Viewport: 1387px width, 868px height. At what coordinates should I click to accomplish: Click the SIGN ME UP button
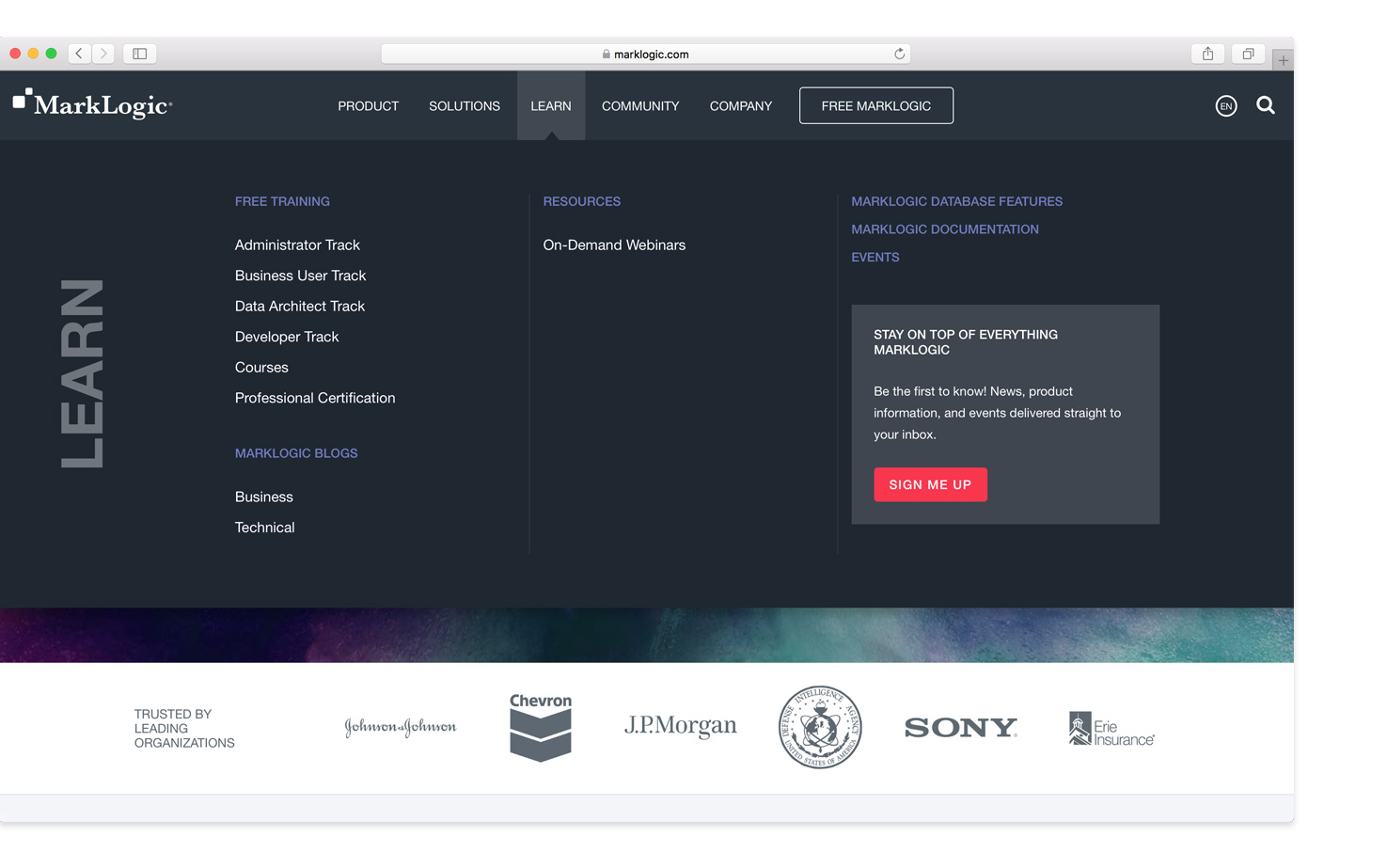(930, 484)
